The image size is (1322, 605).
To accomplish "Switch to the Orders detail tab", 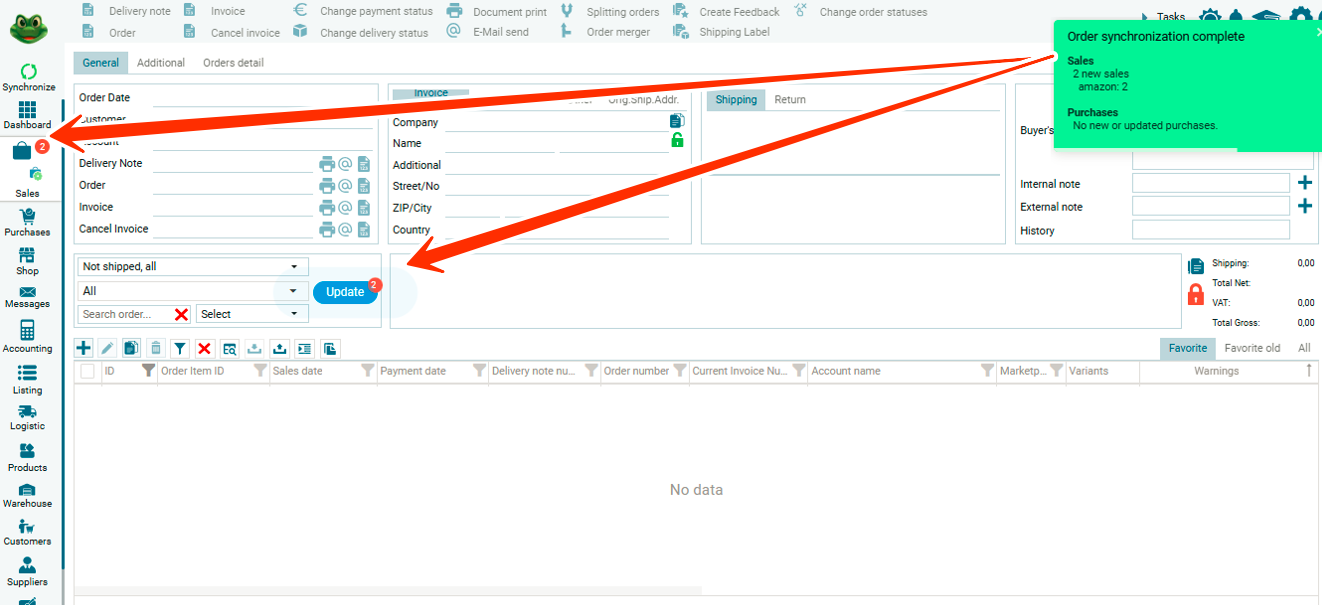I will (233, 63).
